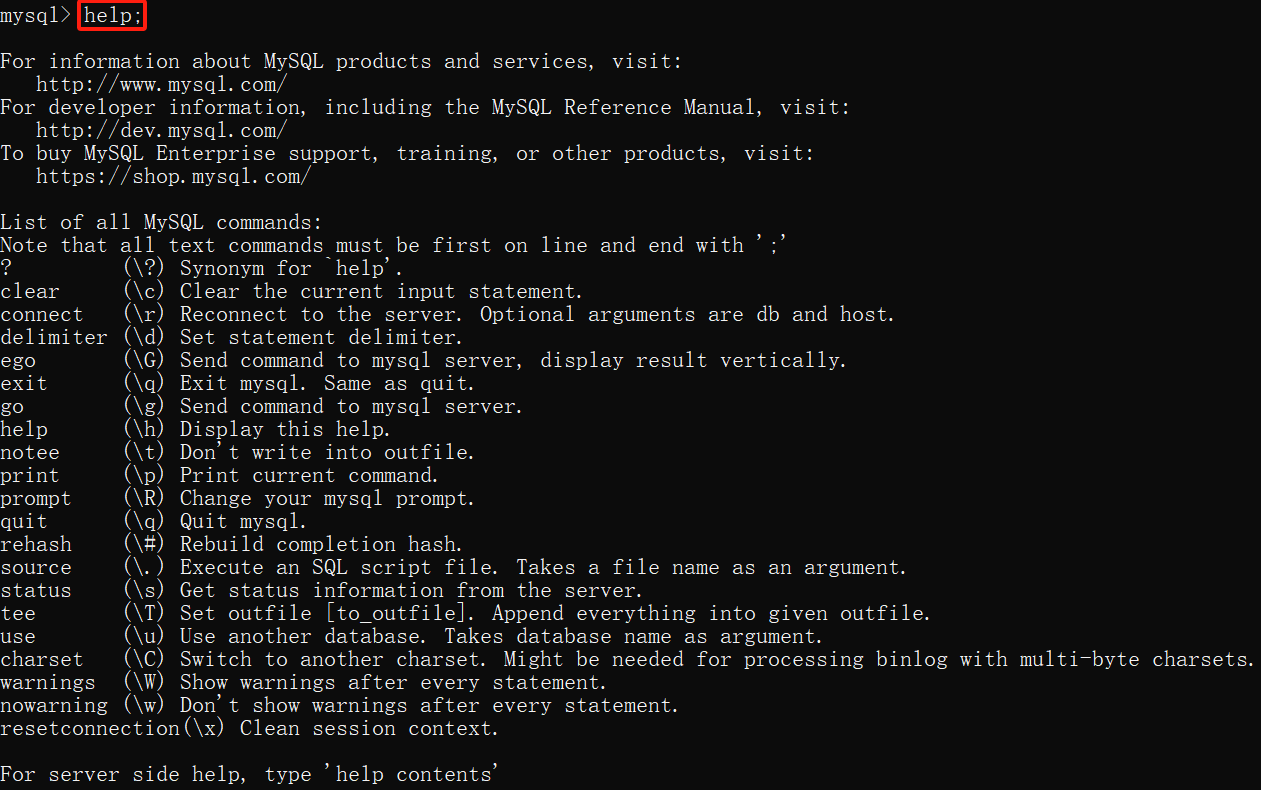Image resolution: width=1261 pixels, height=790 pixels.
Task: Click the 'Display this help.' description
Action: [x=285, y=430]
